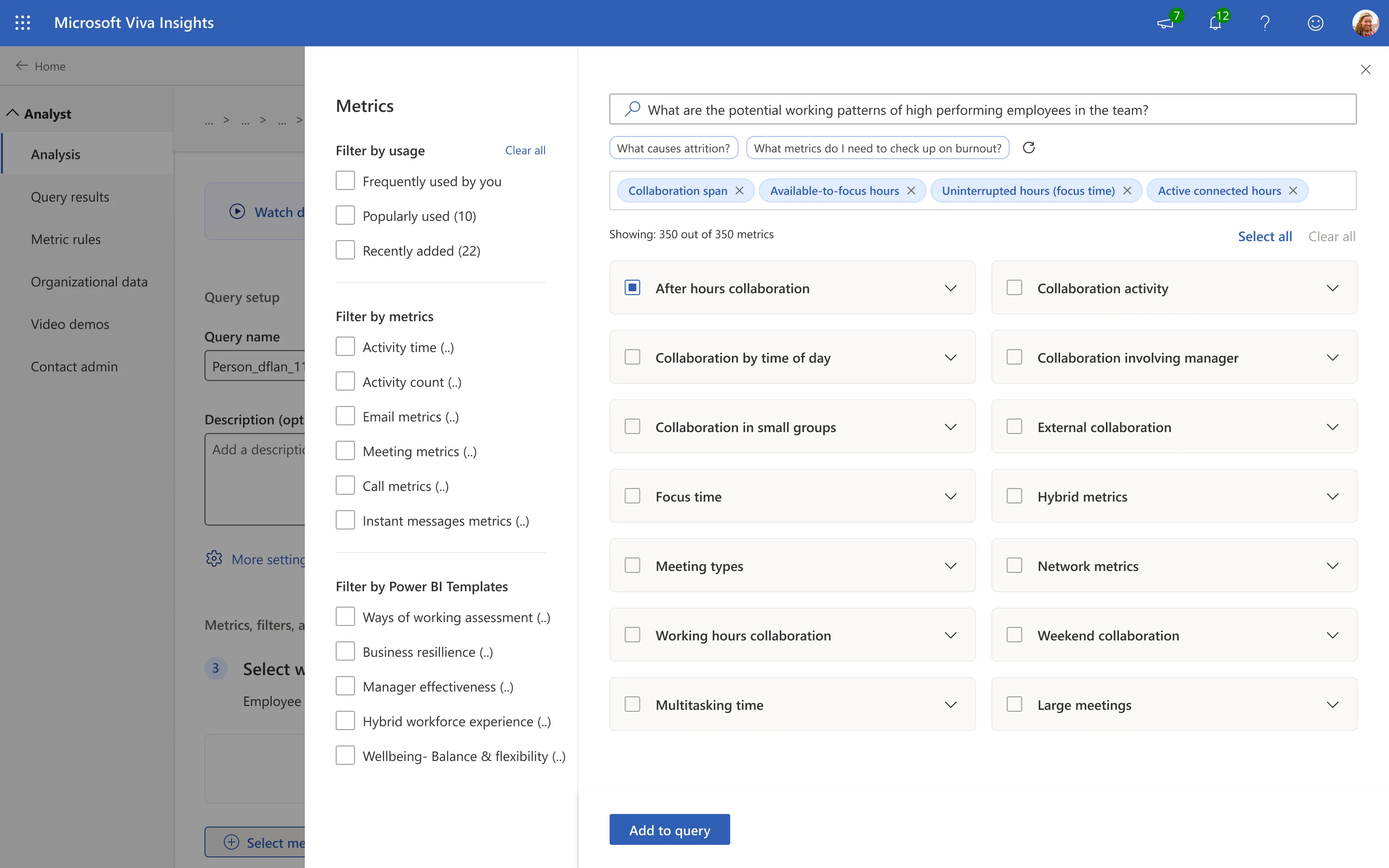Open the megaphone announcements icon
Image resolution: width=1389 pixels, height=868 pixels.
(x=1165, y=23)
